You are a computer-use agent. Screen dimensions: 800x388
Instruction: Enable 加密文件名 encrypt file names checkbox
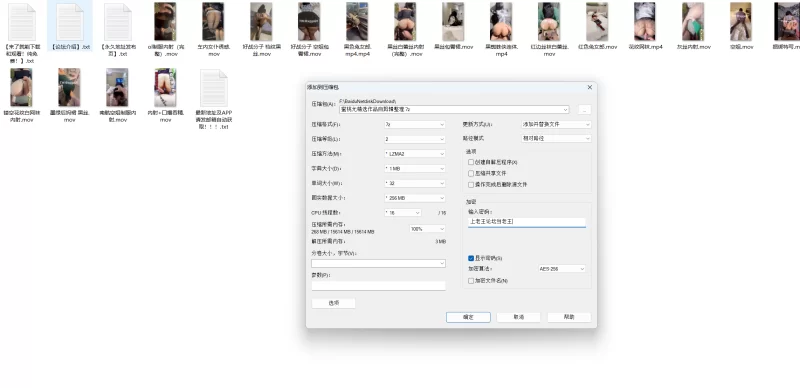point(470,281)
